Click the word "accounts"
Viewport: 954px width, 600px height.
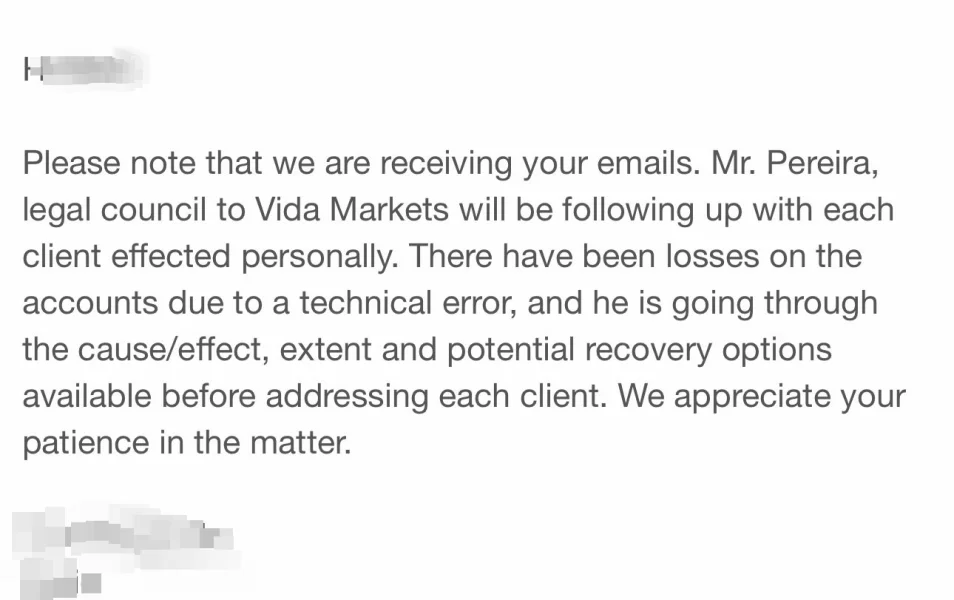click(91, 303)
